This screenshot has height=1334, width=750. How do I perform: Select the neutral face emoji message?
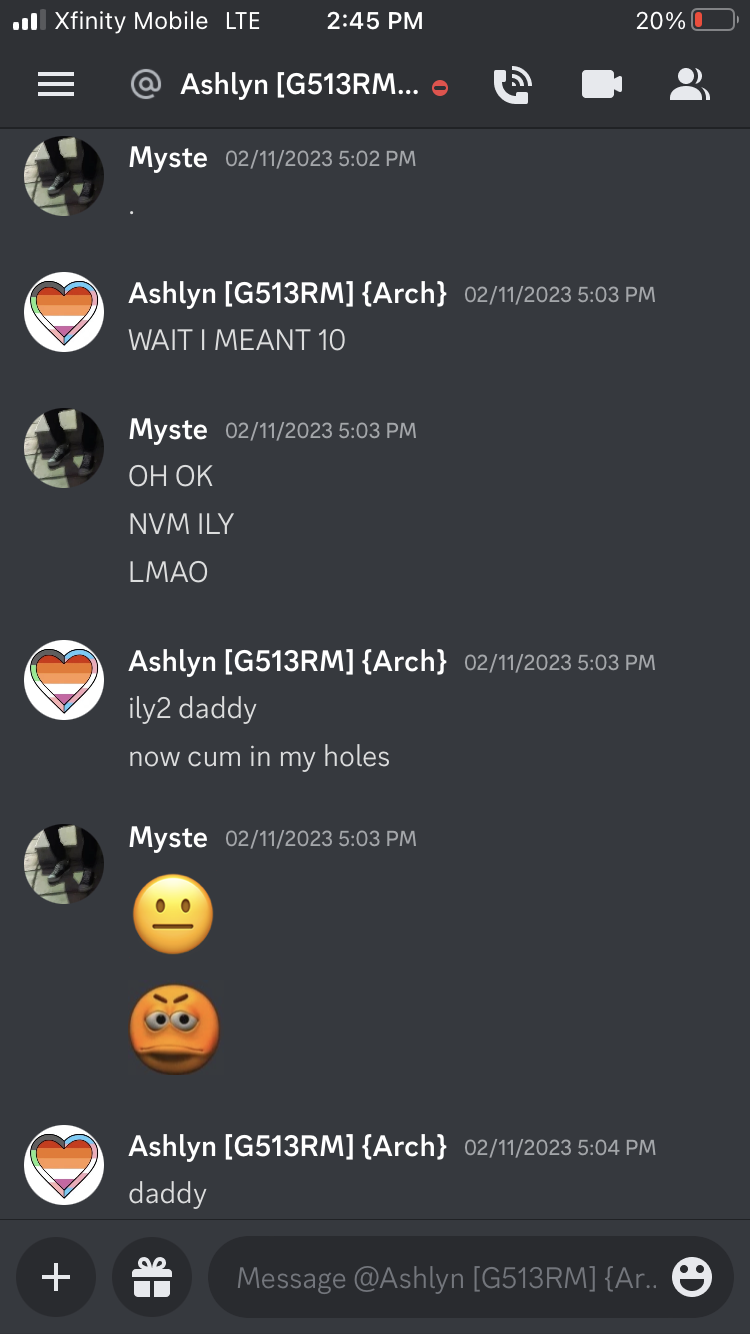tap(173, 914)
